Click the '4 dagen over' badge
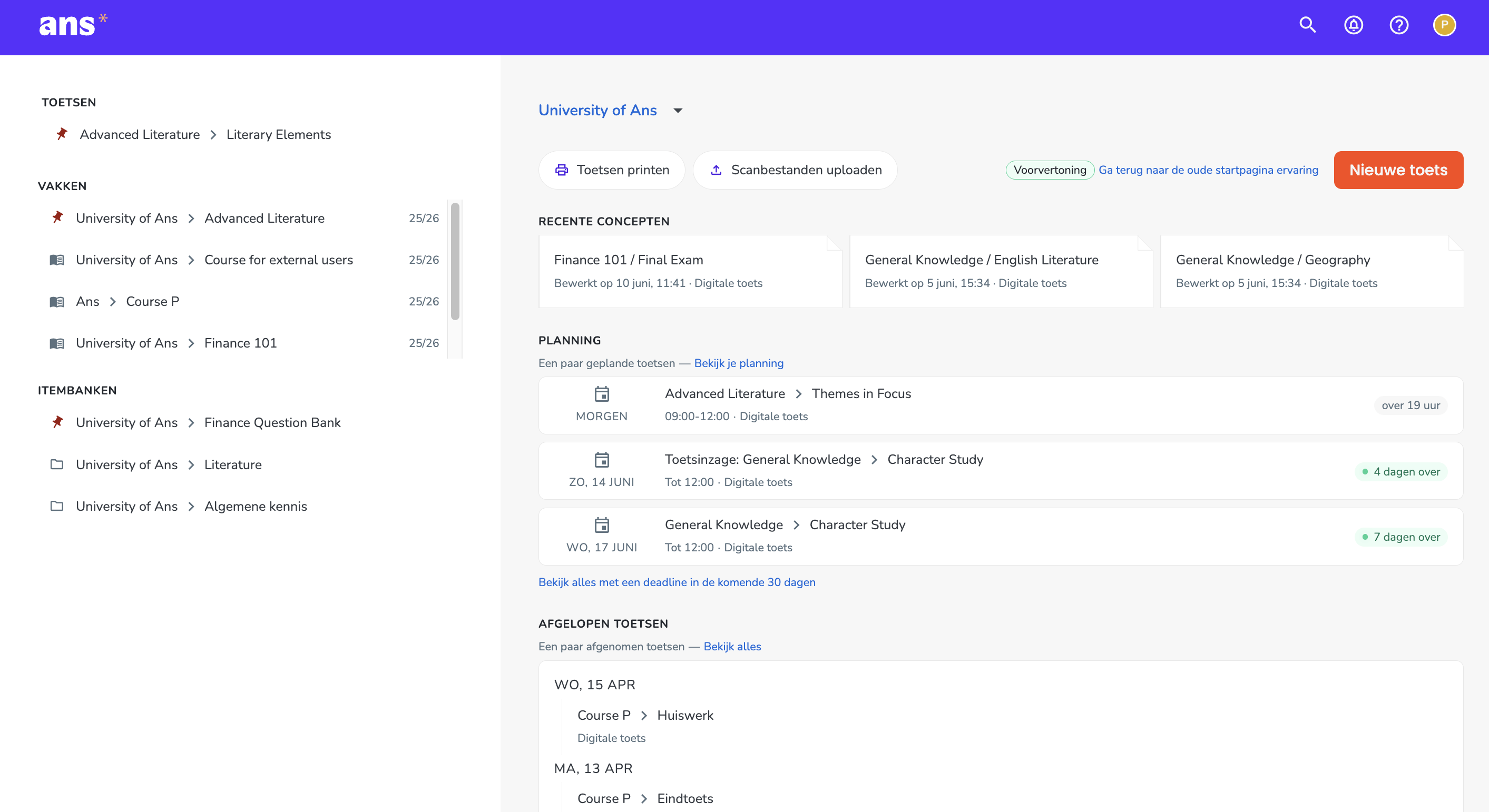 1400,471
